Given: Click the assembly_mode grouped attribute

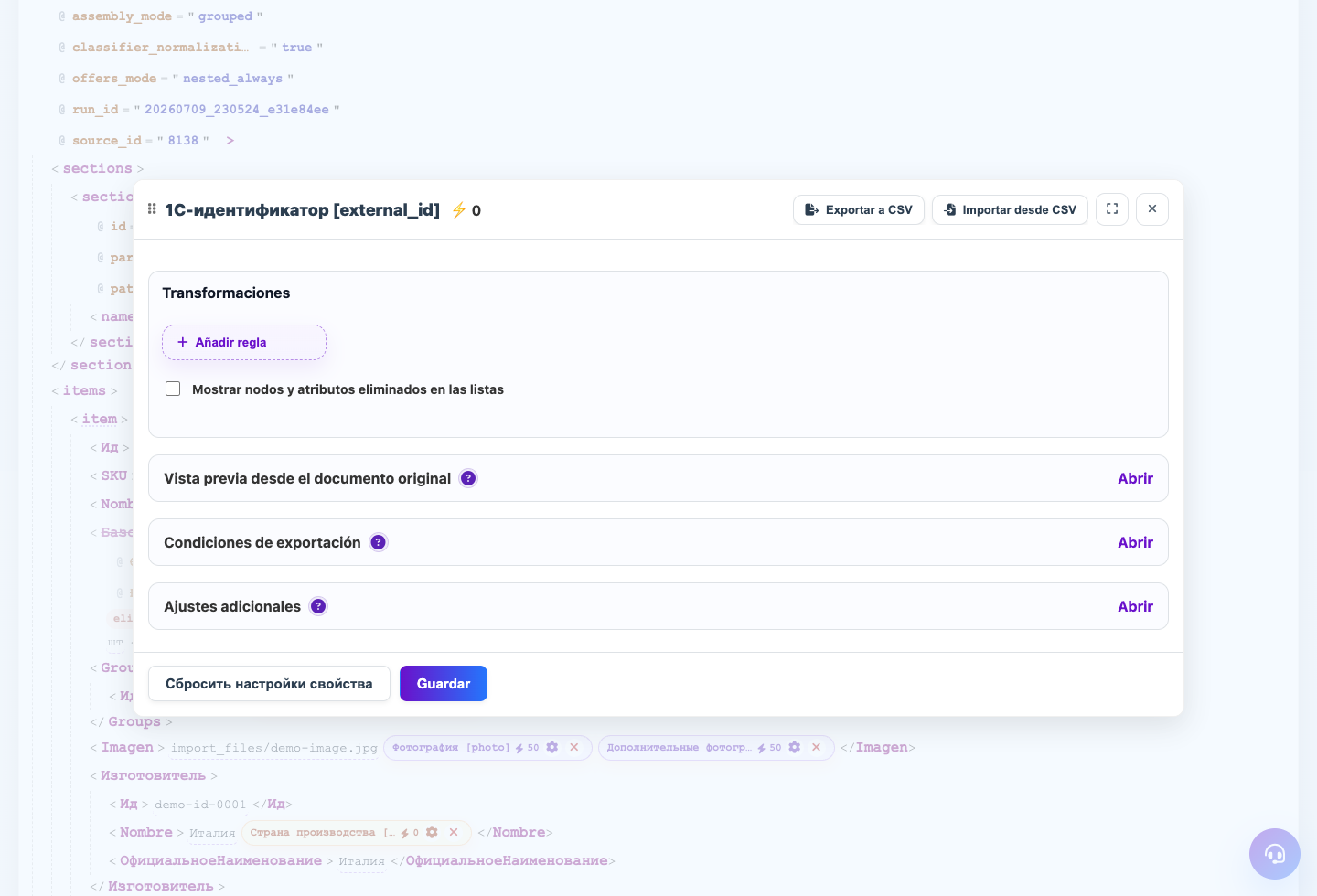Looking at the screenshot, I should click(160, 16).
